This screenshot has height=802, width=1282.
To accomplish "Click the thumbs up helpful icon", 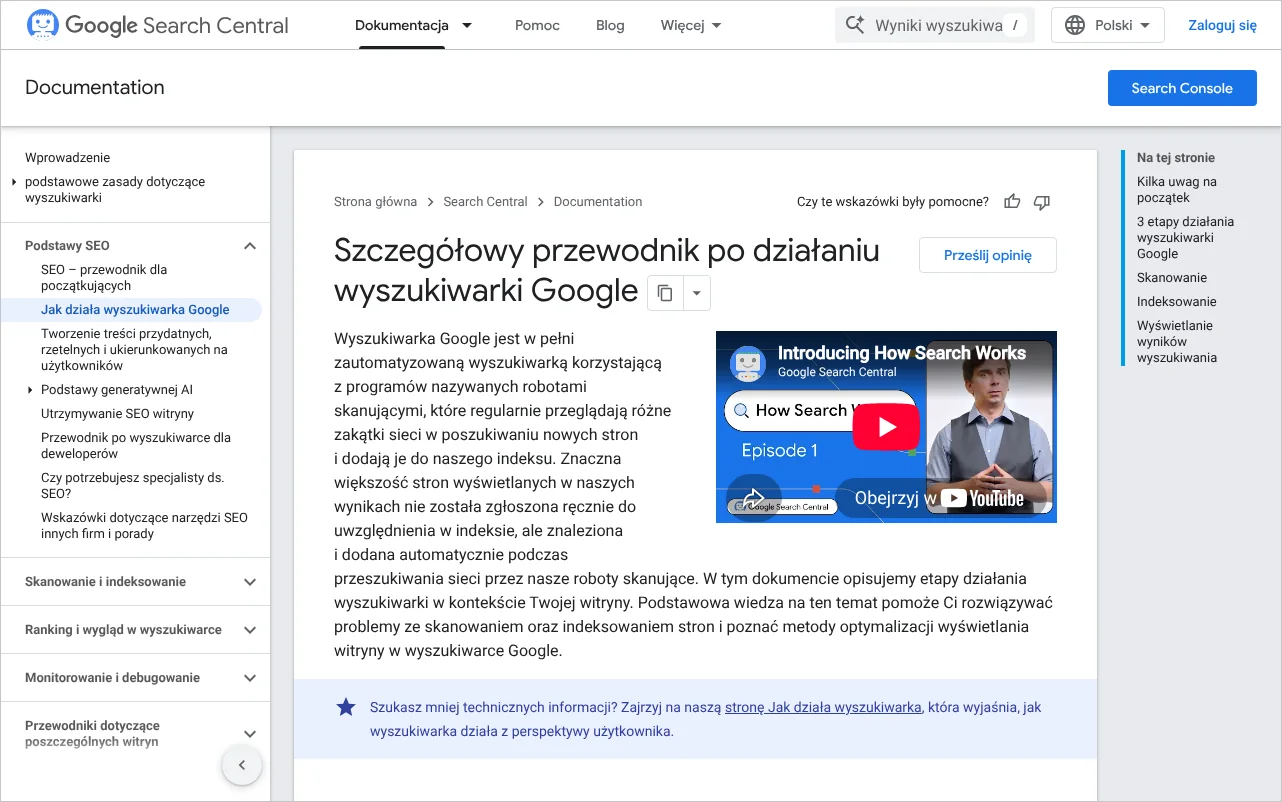I will coord(1012,202).
